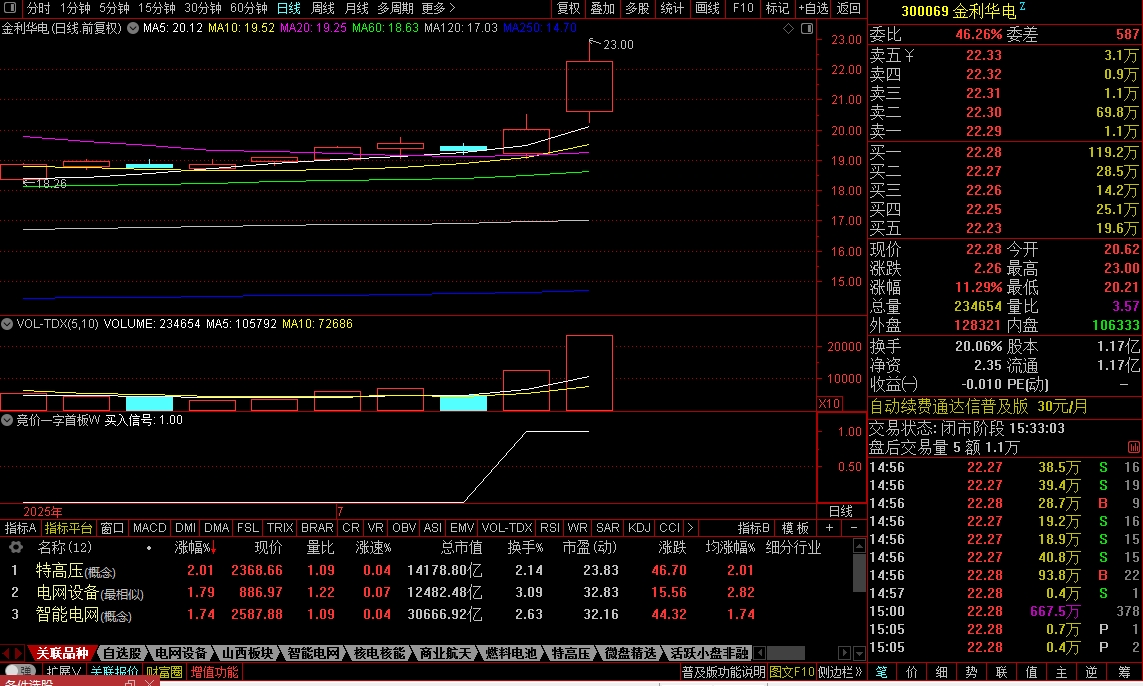Click the diamond marker icon above the chart
1143x686 pixels.
(x=788, y=28)
